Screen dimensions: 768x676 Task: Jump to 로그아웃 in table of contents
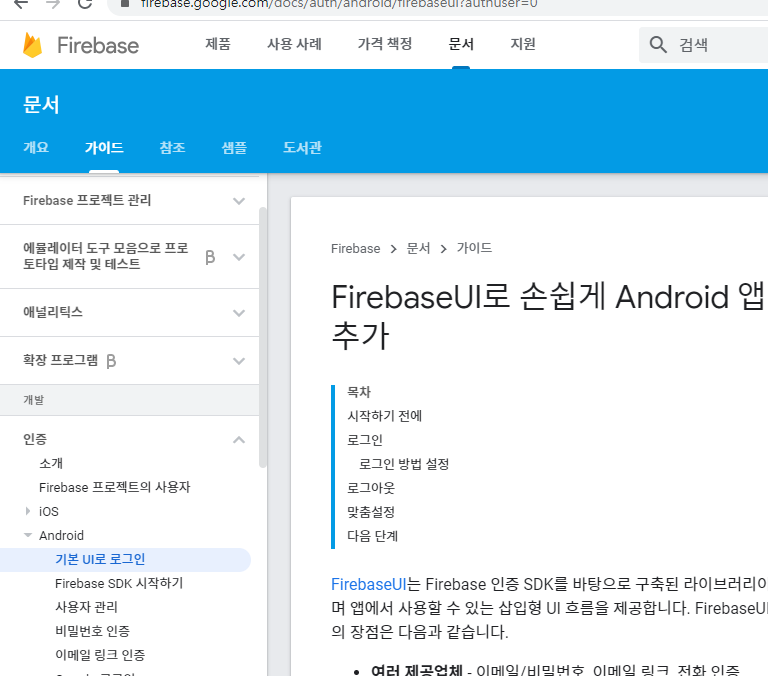[371, 488]
